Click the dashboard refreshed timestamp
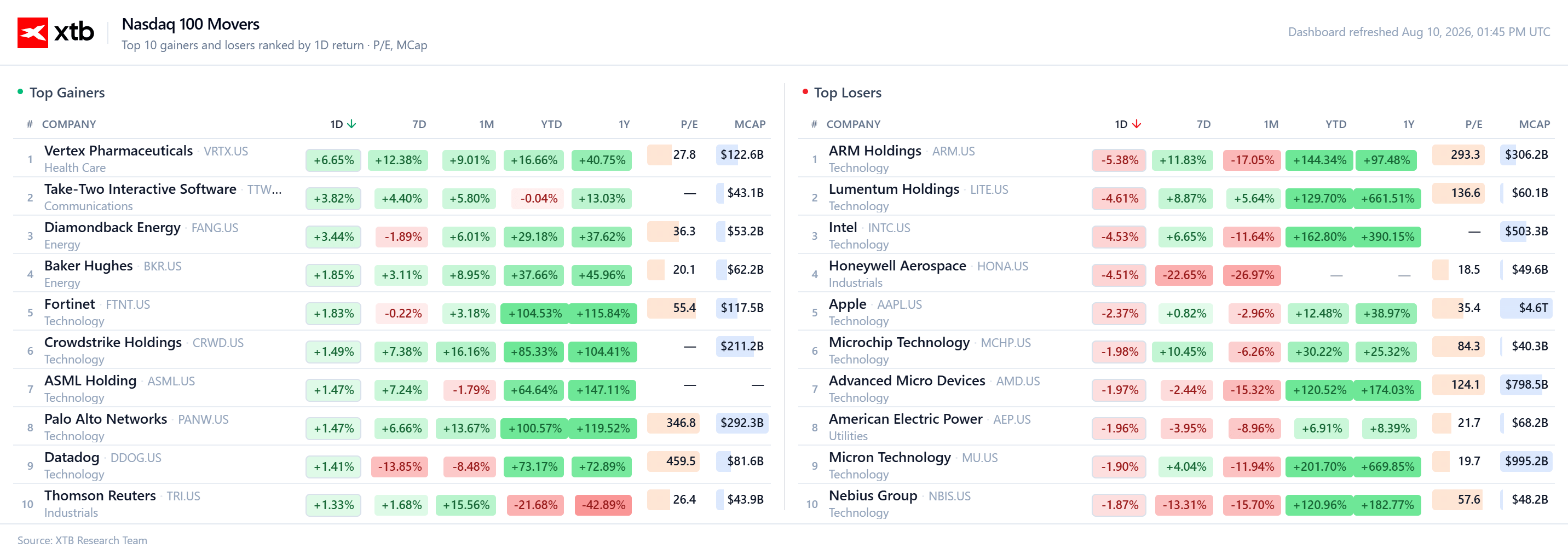Image resolution: width=1568 pixels, height=554 pixels. (1418, 32)
